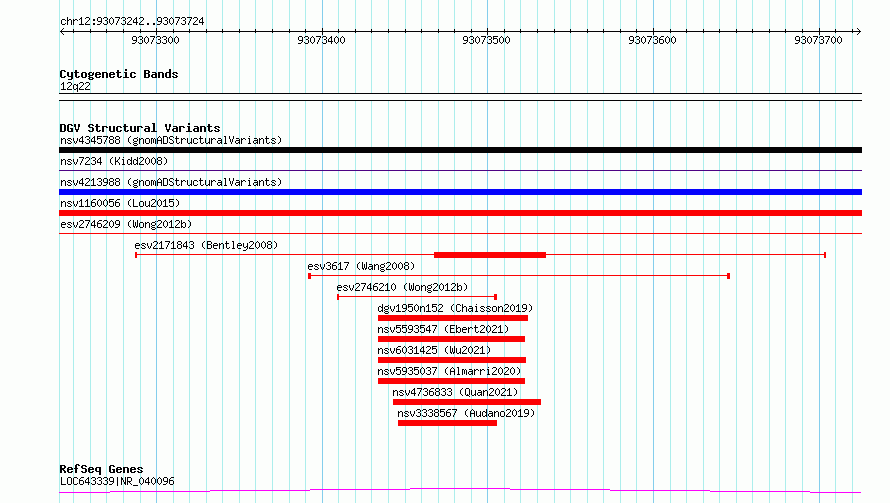890x503 pixels.
Task: Click the dgv1950n152 red bar
Action: (453, 318)
